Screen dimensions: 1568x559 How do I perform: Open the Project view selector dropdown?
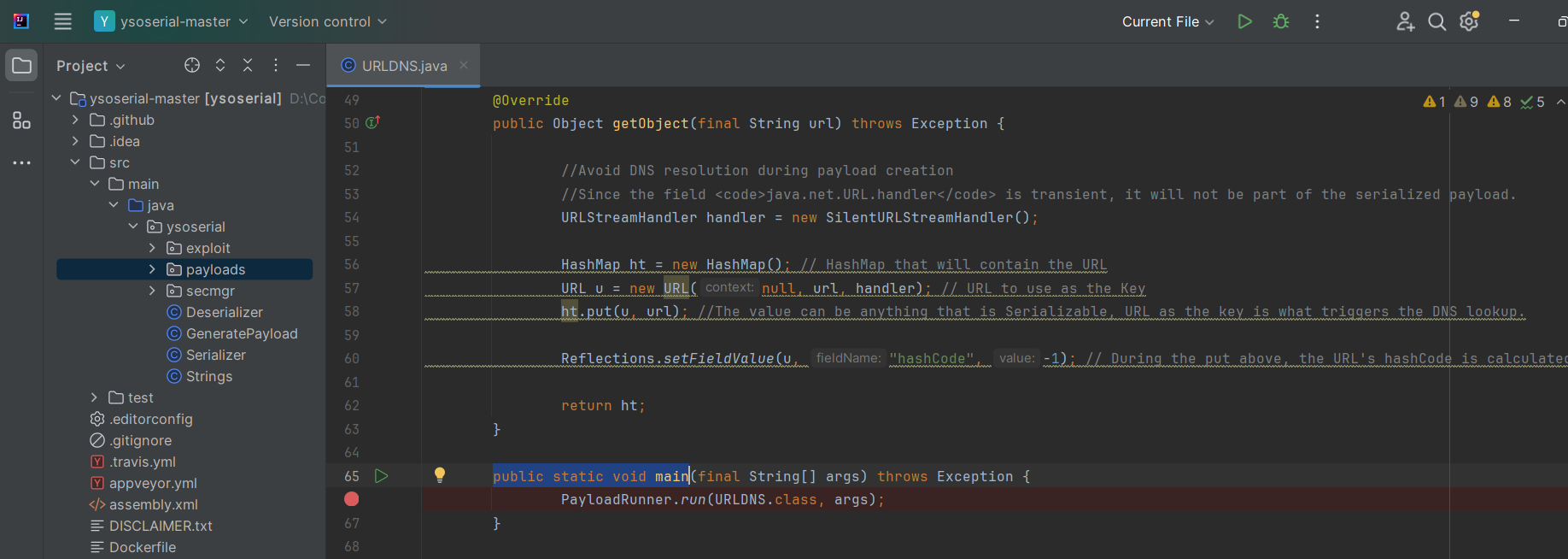tap(91, 66)
